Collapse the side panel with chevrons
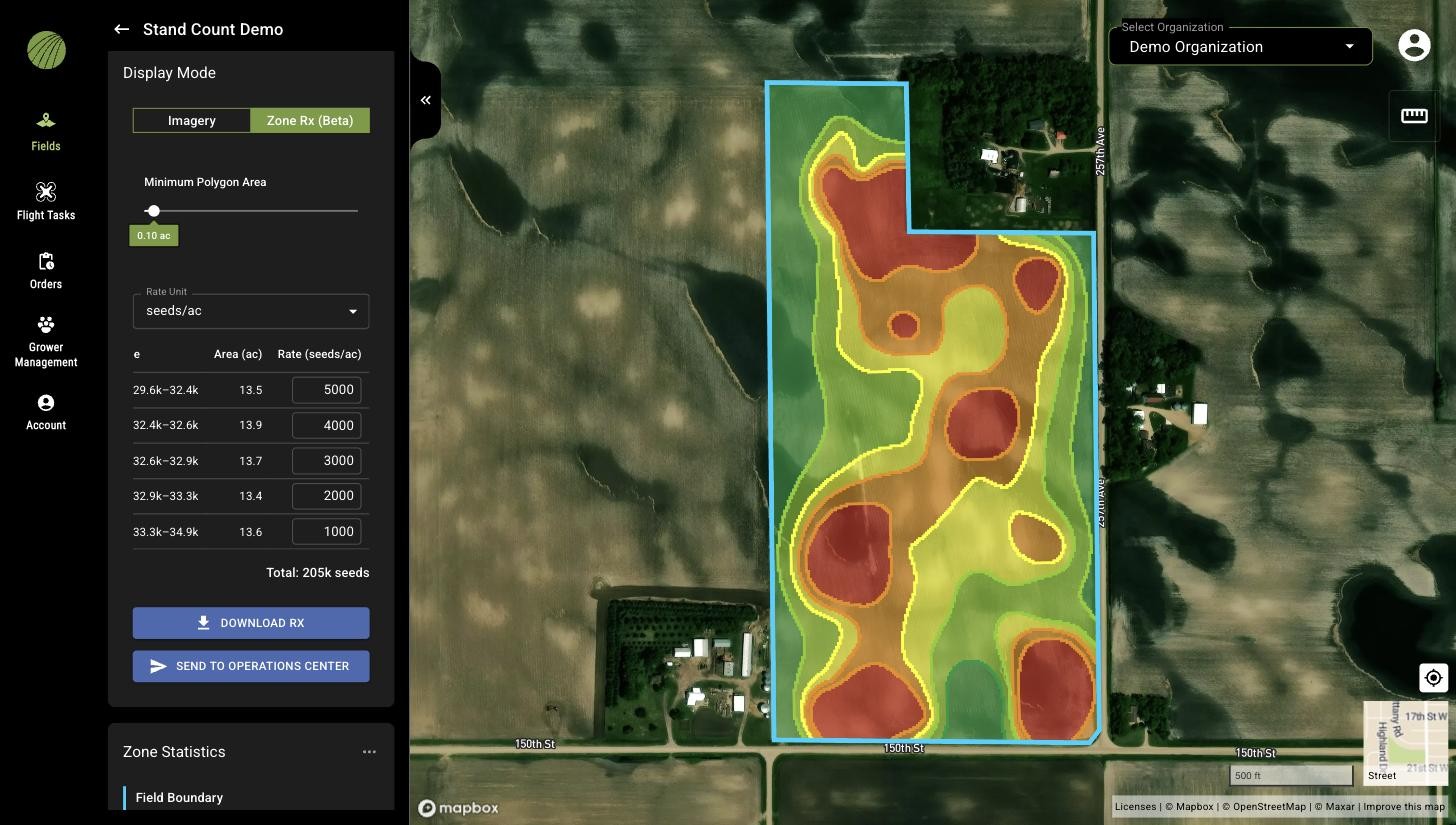This screenshot has width=1456, height=825. click(425, 100)
